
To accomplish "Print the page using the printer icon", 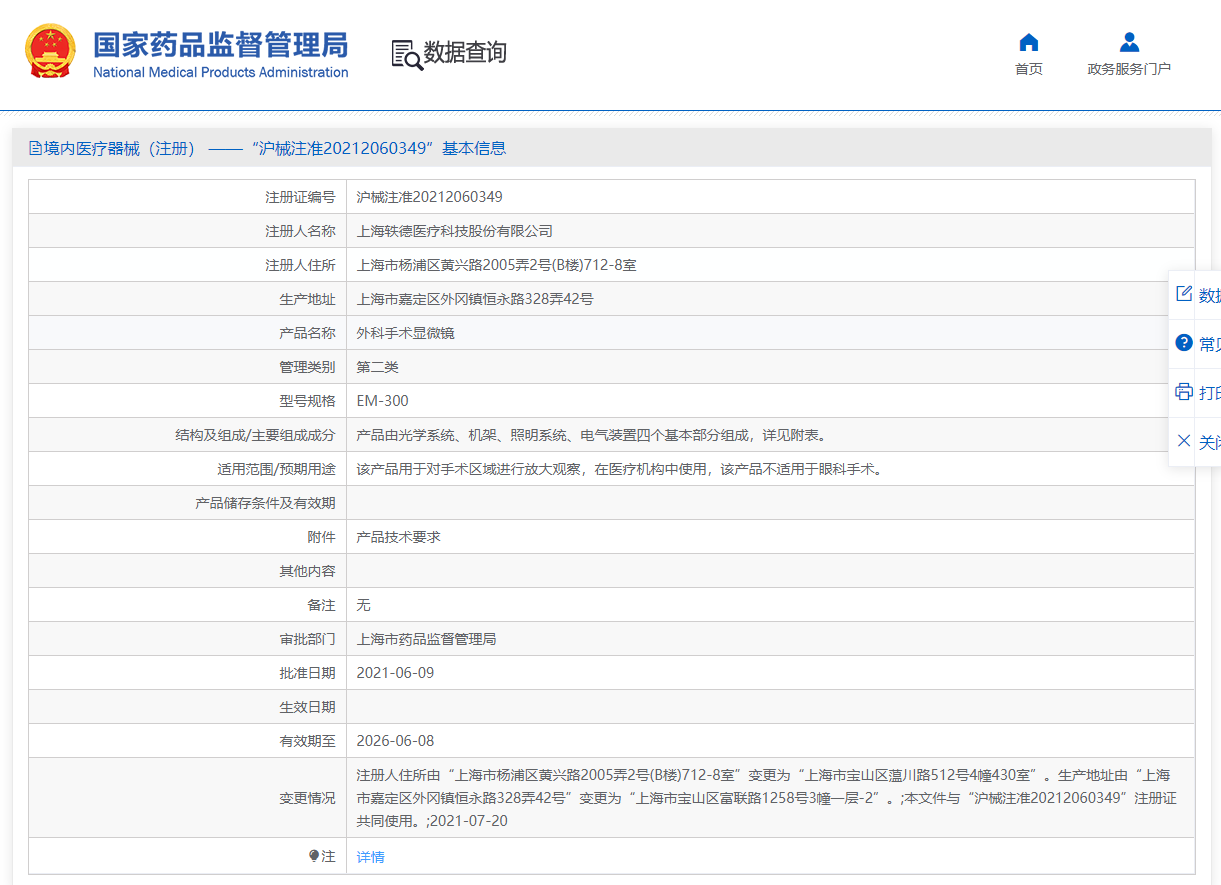I will click(x=1184, y=391).
